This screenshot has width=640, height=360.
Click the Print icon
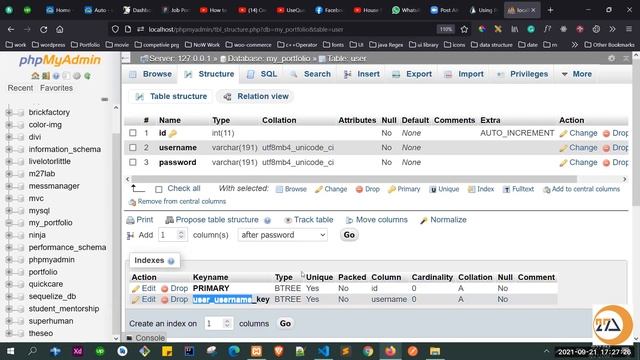[131, 220]
